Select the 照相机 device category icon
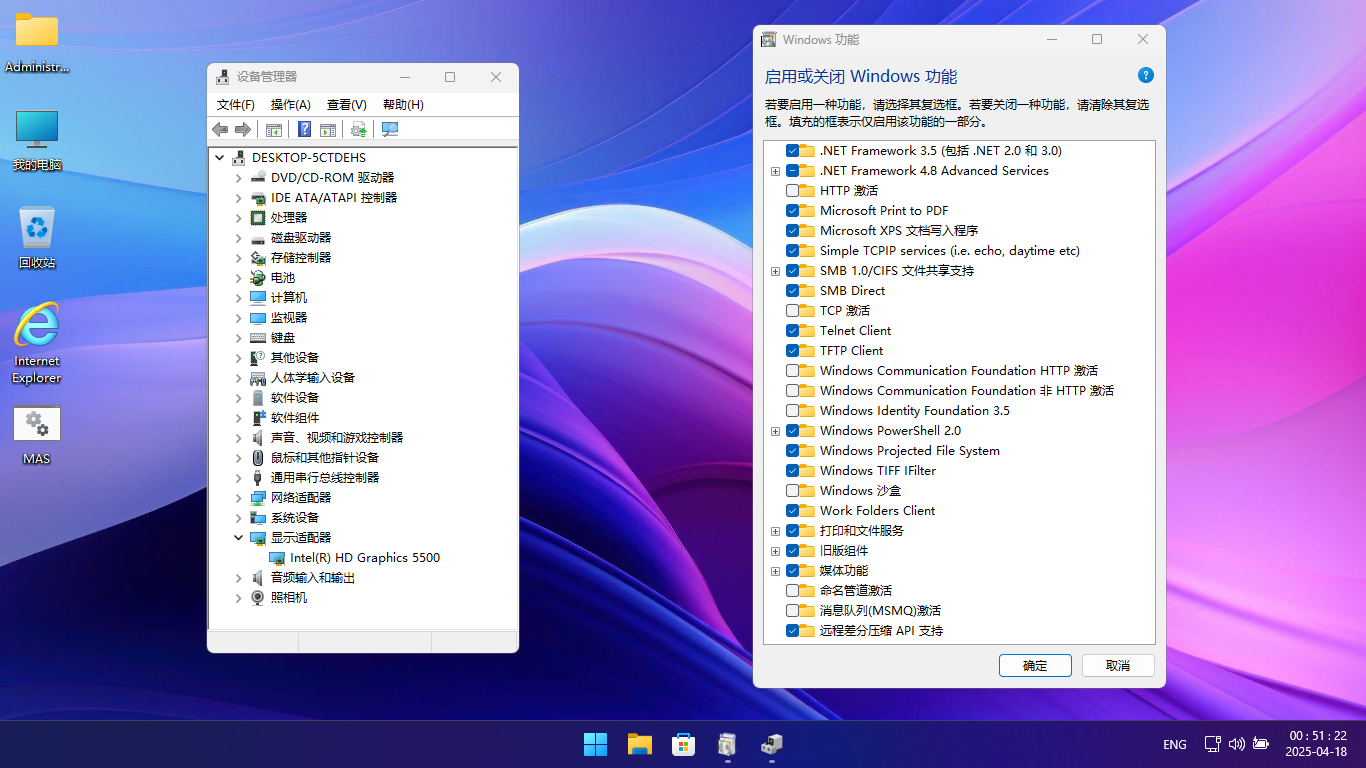Screen dimensions: 1366x768 (x=258, y=597)
